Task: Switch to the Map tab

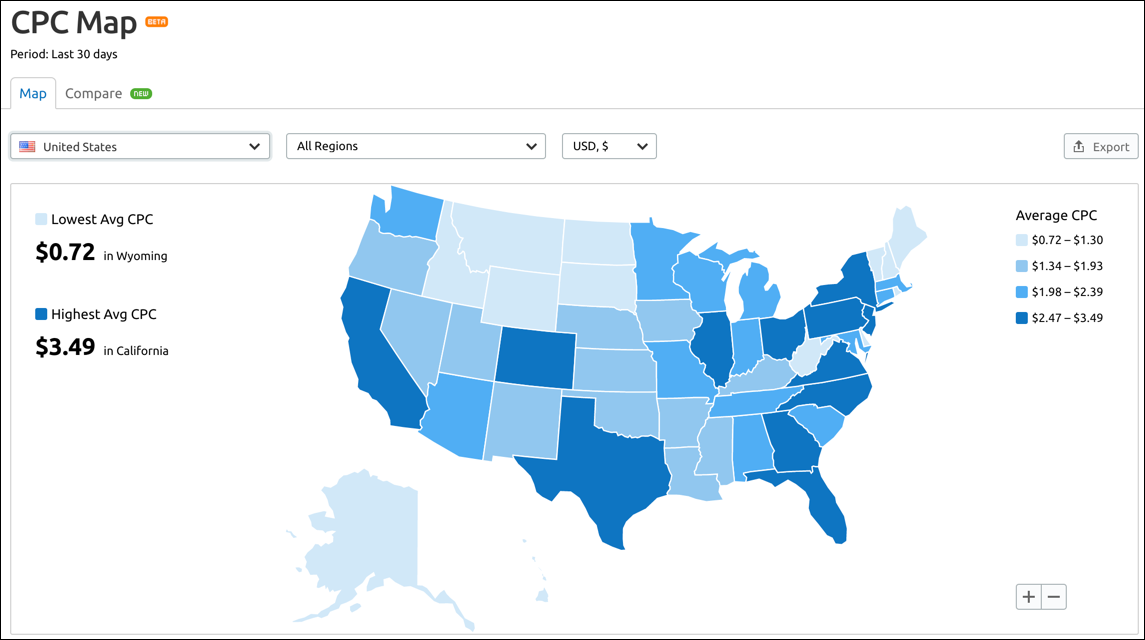Action: point(33,94)
